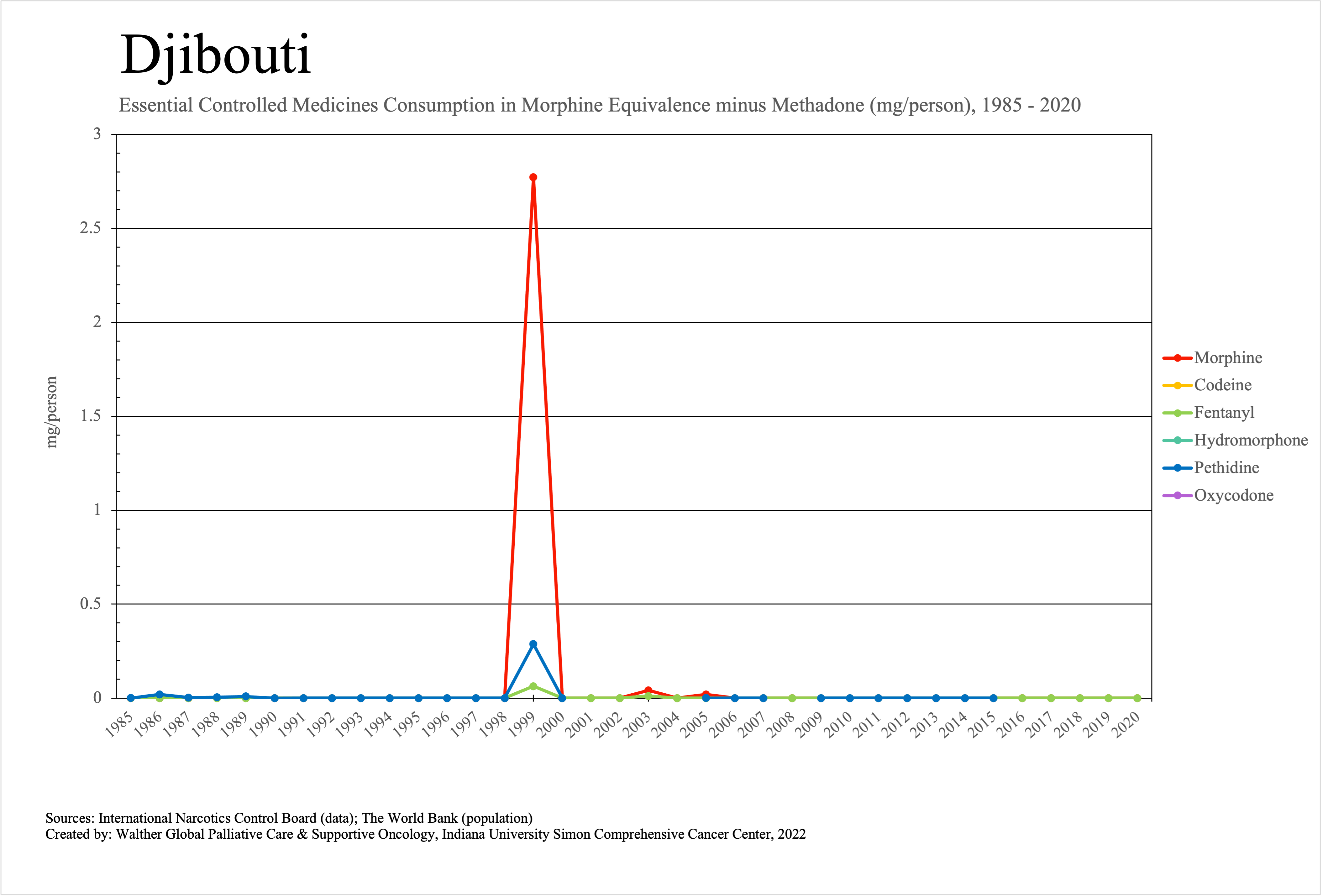1323x896 pixels.
Task: Click the Fentanyl point at 2020
Action: click(1137, 698)
